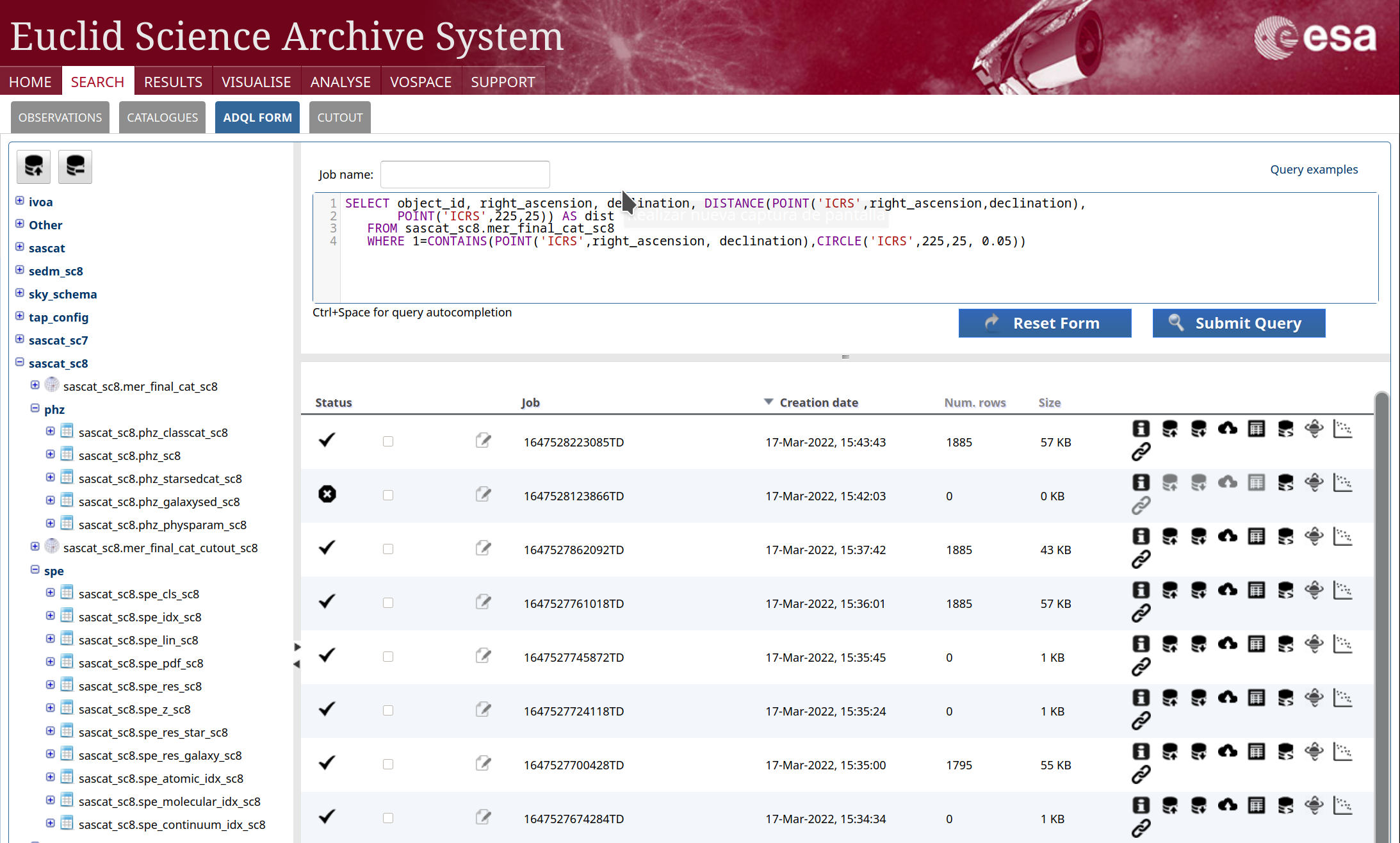
Task: Collapse the phz folder node
Action: [x=35, y=408]
